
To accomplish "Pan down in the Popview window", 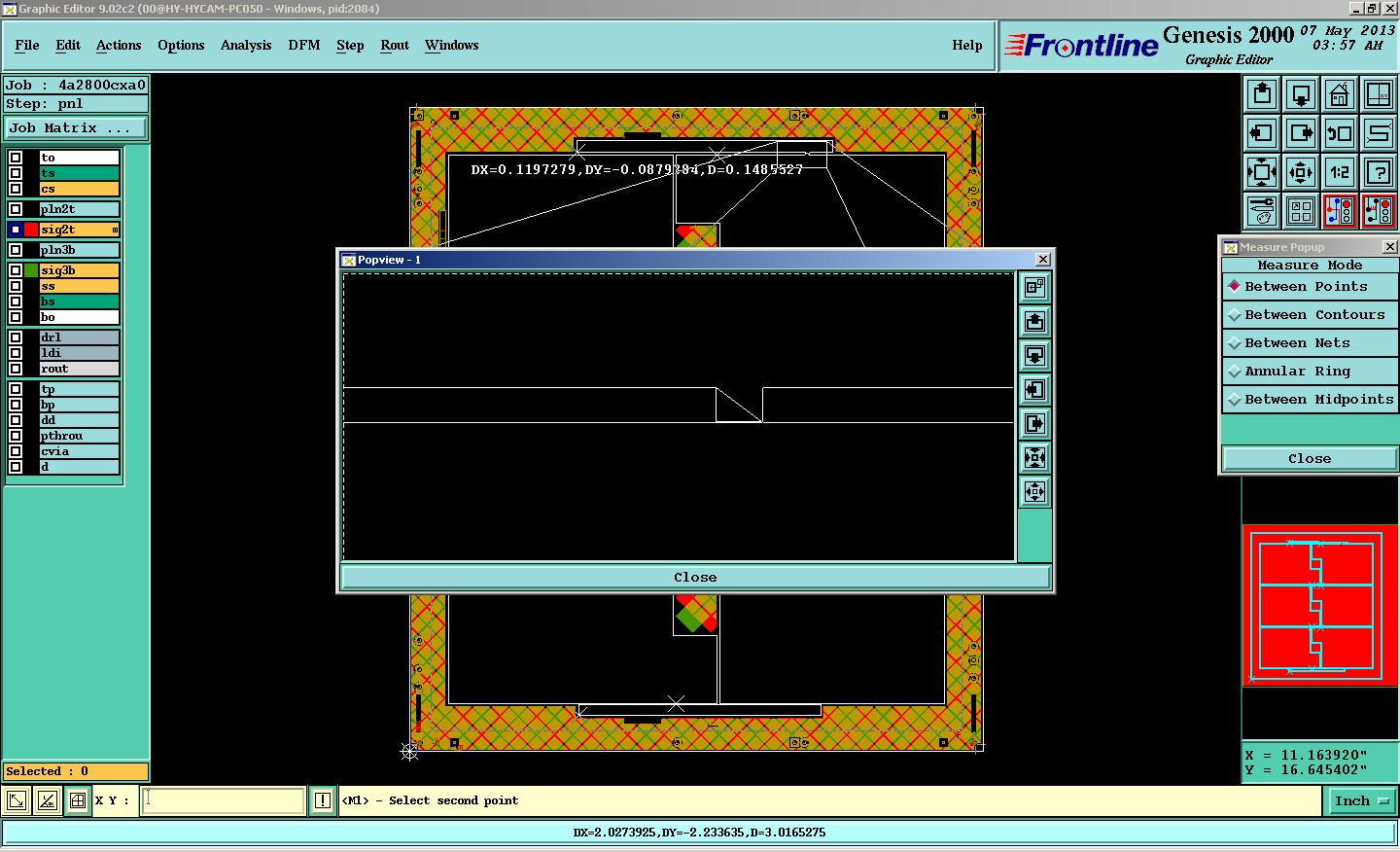I will pos(1034,355).
